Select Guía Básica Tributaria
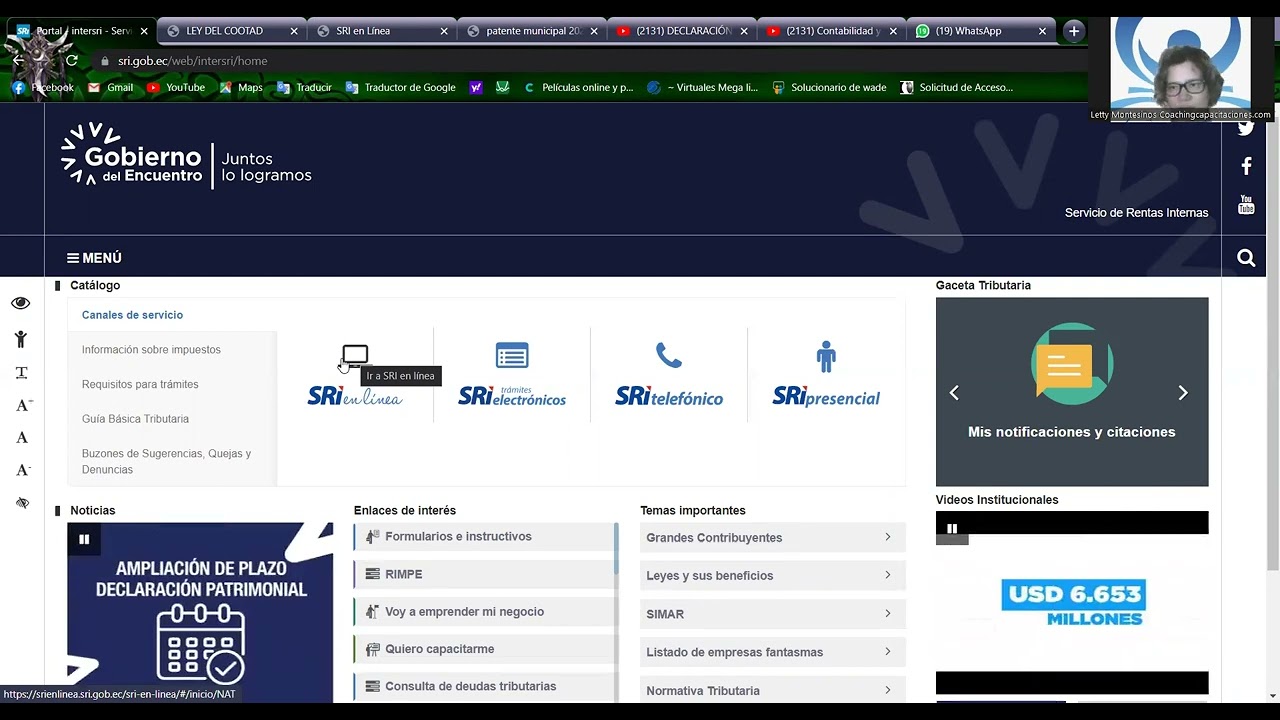This screenshot has width=1280, height=720. [x=135, y=419]
